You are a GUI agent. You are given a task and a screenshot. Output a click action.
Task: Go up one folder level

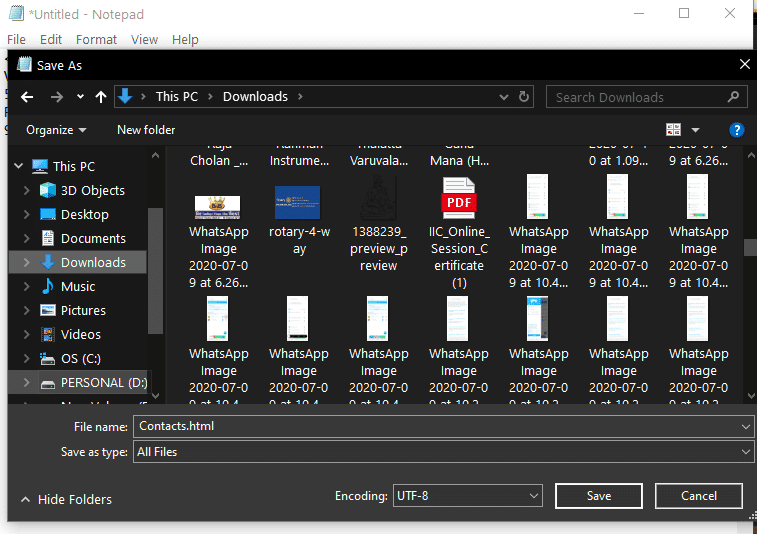(100, 97)
